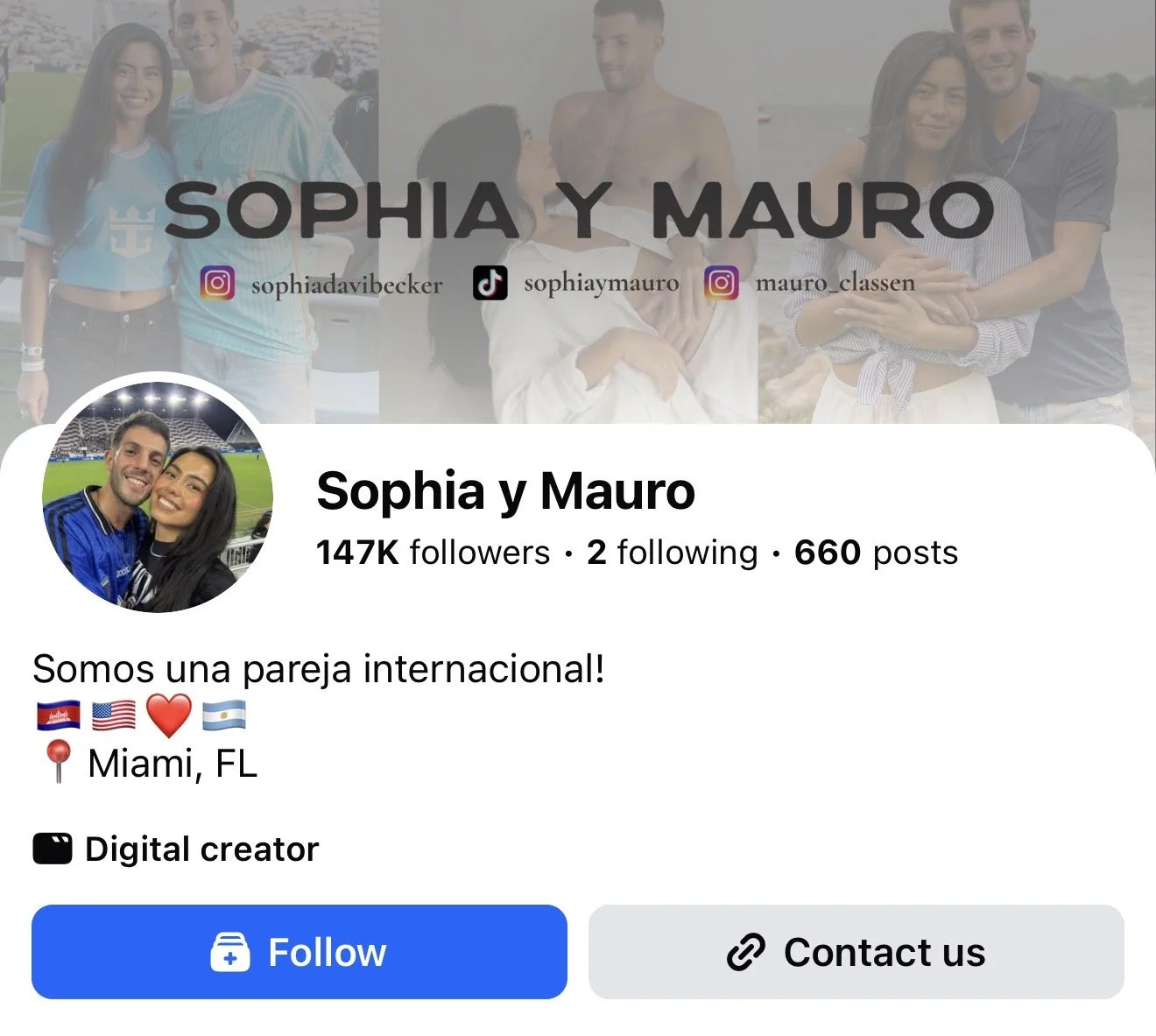Screen dimensions: 1156x1036
Task: Click the TikTok icon on the cover
Action: (x=490, y=283)
